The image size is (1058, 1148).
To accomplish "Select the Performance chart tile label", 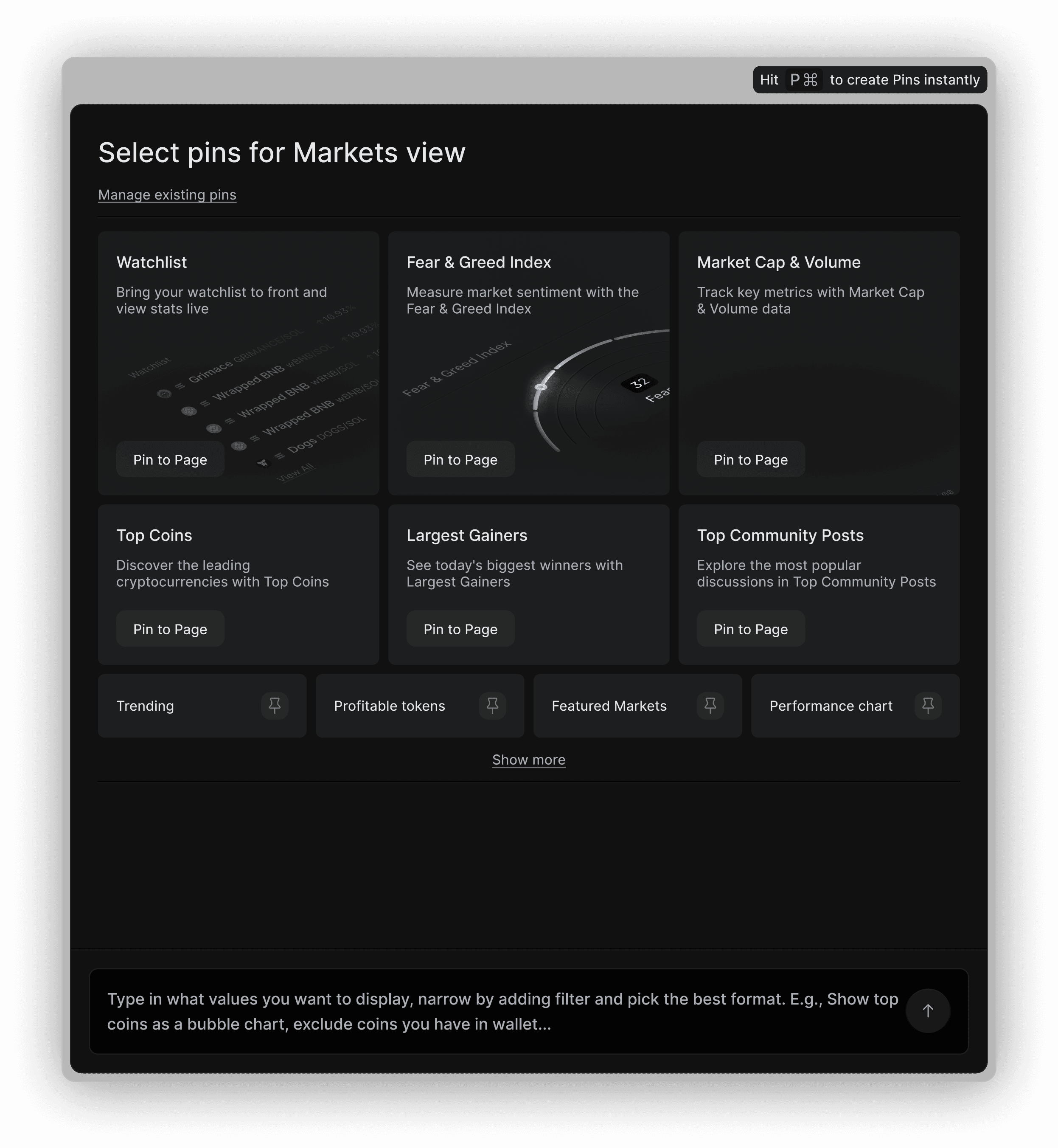I will pos(830,706).
